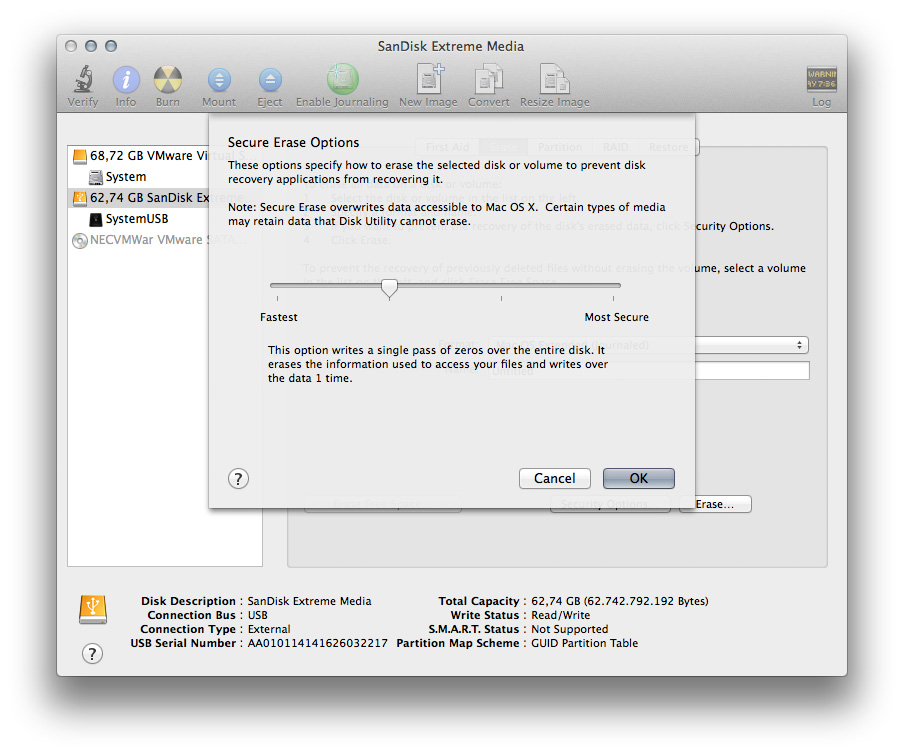Click the 'External' connection type value
Viewport: 904px width, 755px height.
(x=269, y=629)
